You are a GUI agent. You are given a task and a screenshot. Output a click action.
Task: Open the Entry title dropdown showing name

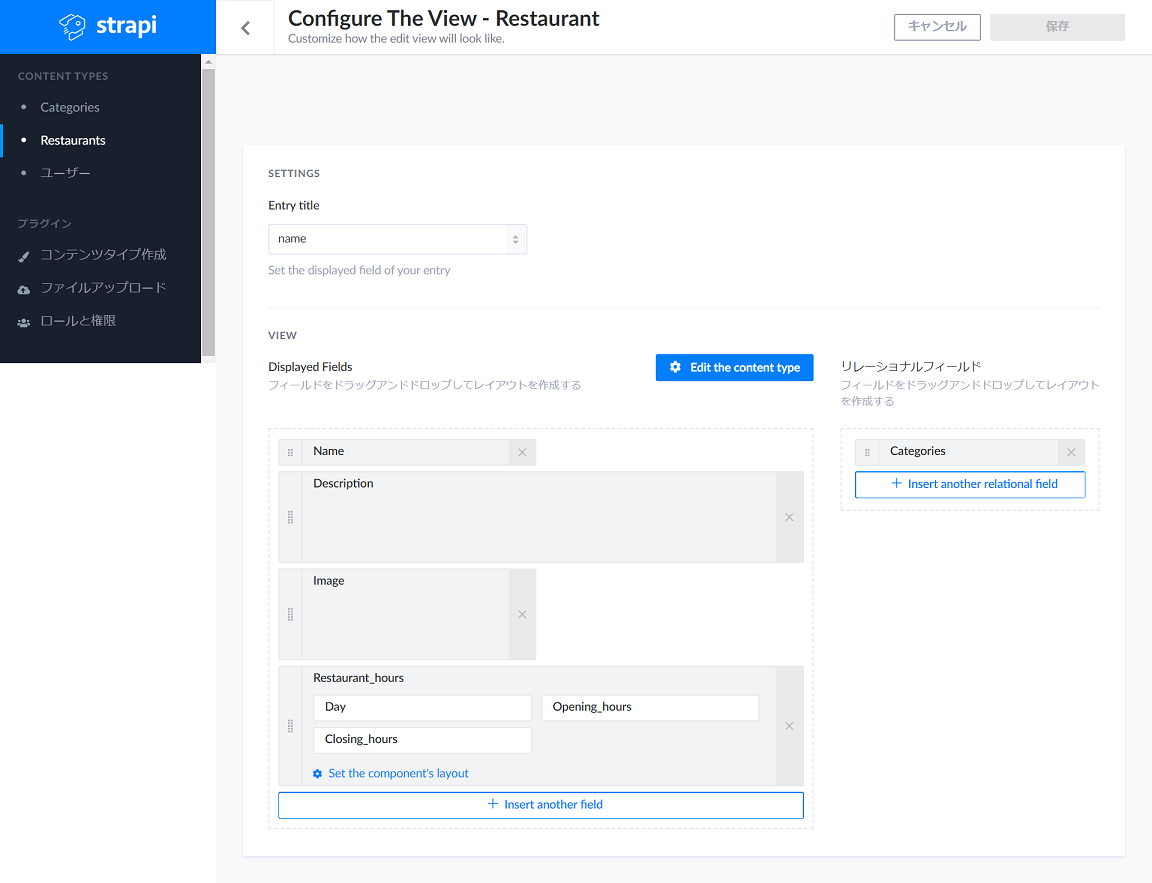point(397,239)
